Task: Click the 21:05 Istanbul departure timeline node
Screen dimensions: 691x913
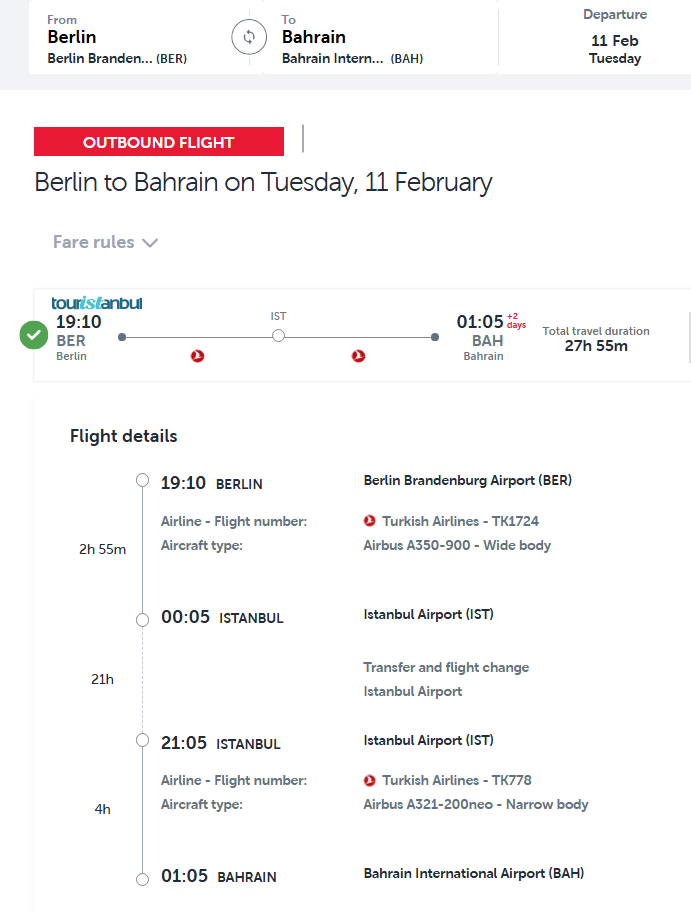Action: coord(143,741)
